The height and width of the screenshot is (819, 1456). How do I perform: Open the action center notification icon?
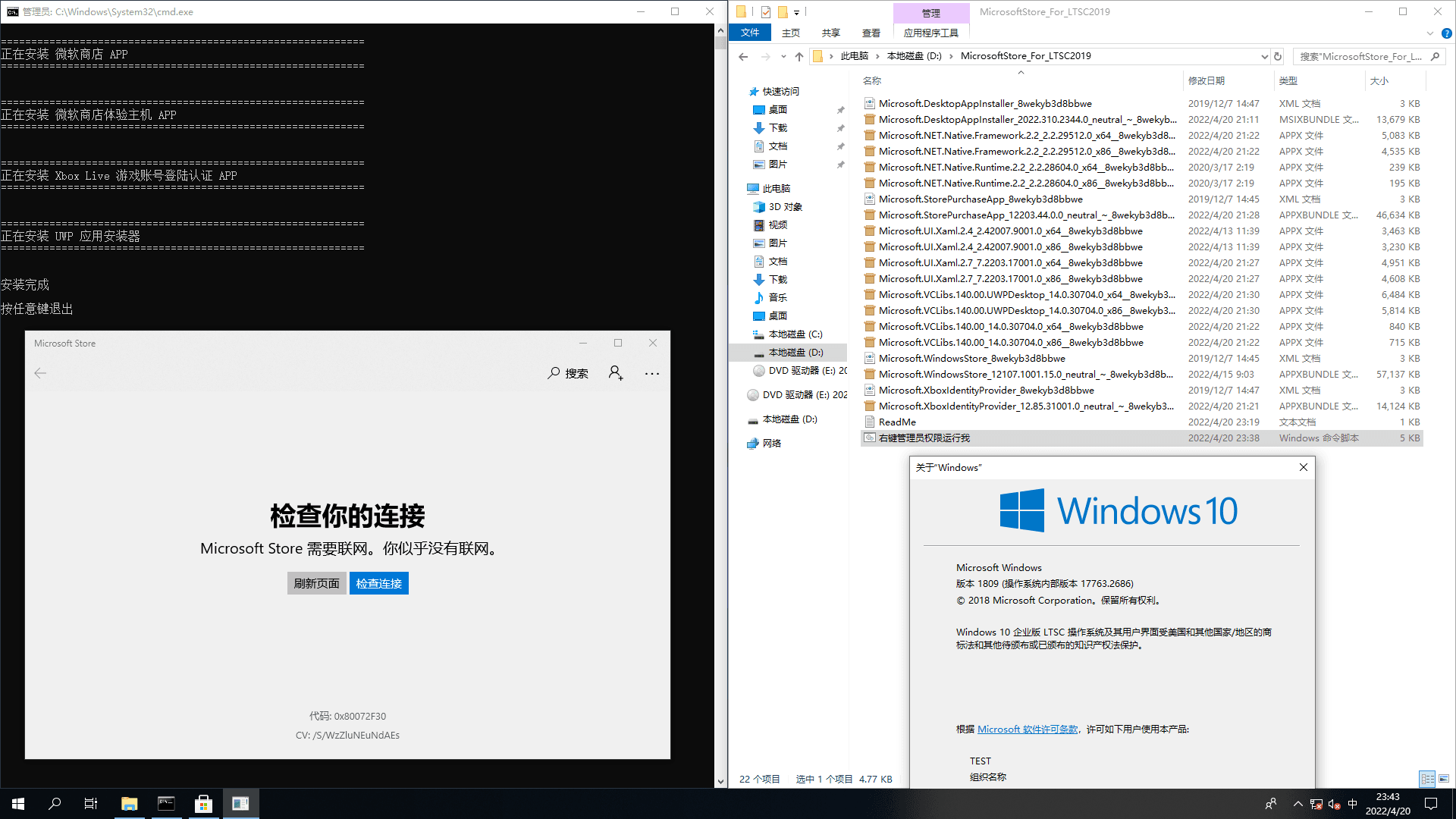click(x=1431, y=804)
